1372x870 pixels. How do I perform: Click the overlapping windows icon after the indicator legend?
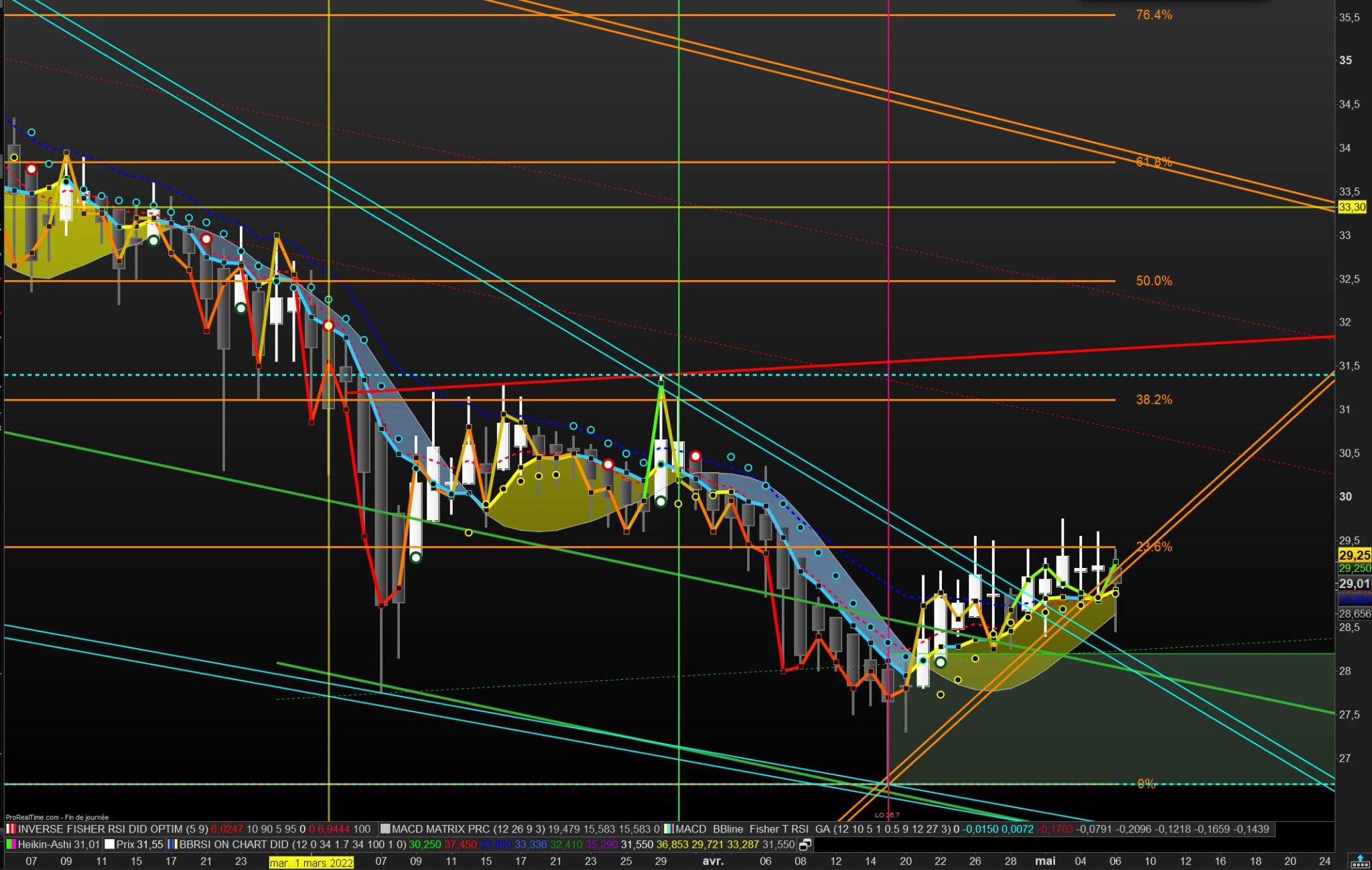[805, 845]
